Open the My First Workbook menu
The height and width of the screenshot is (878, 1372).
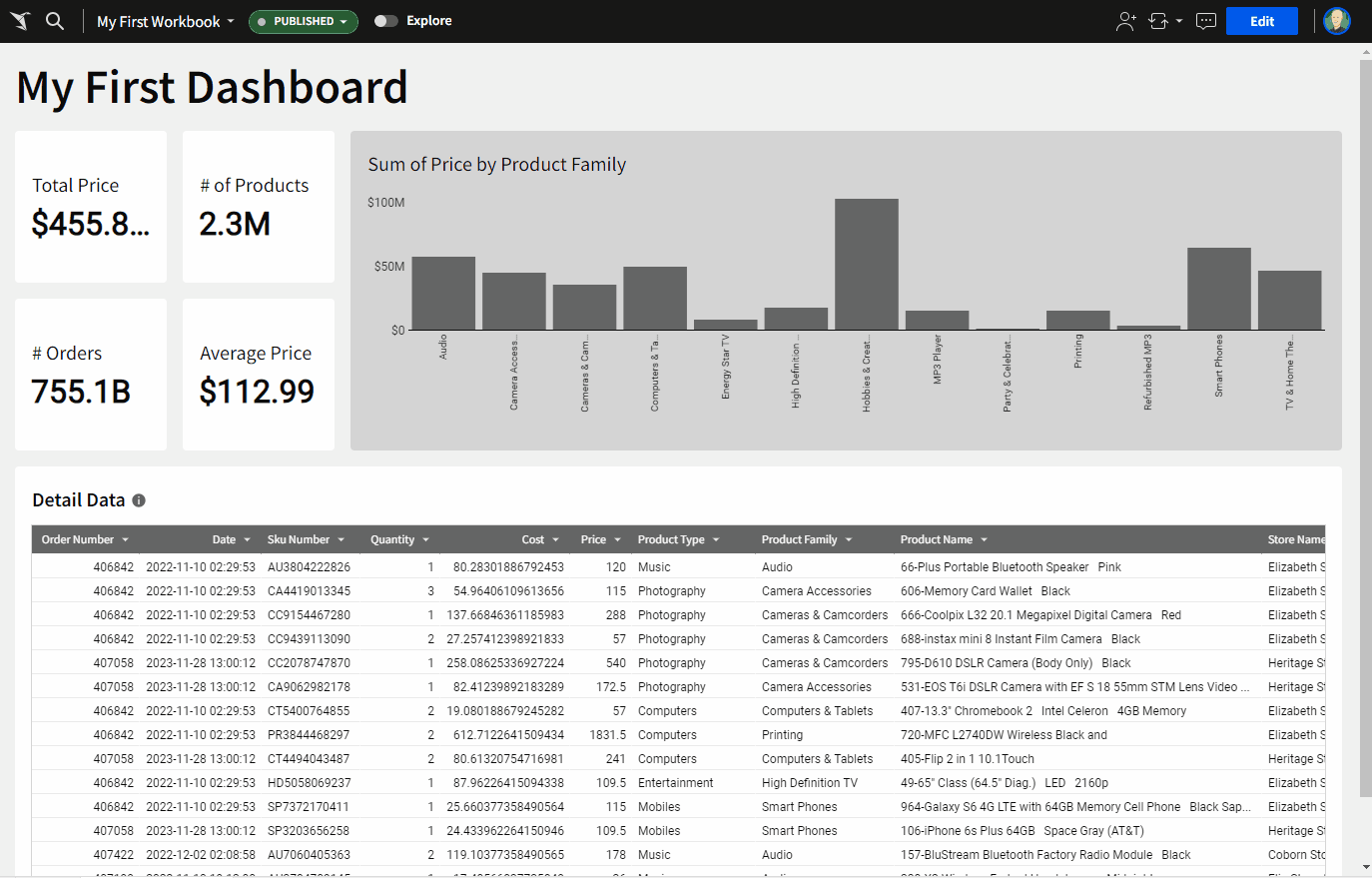pyautogui.click(x=166, y=21)
